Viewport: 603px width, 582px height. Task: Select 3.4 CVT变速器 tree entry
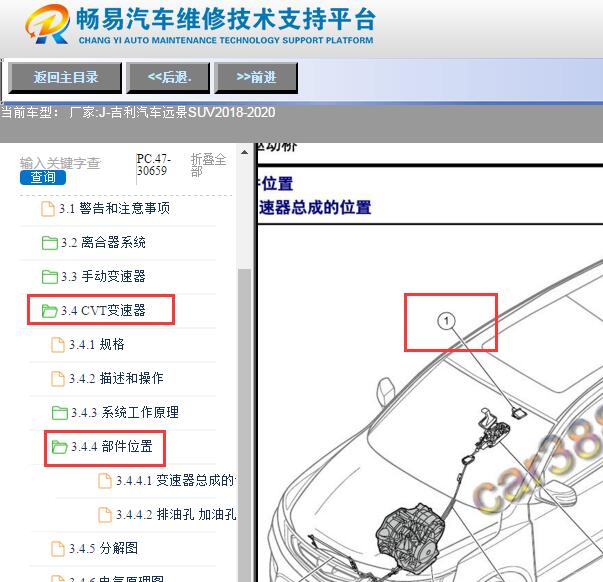pyautogui.click(x=103, y=310)
